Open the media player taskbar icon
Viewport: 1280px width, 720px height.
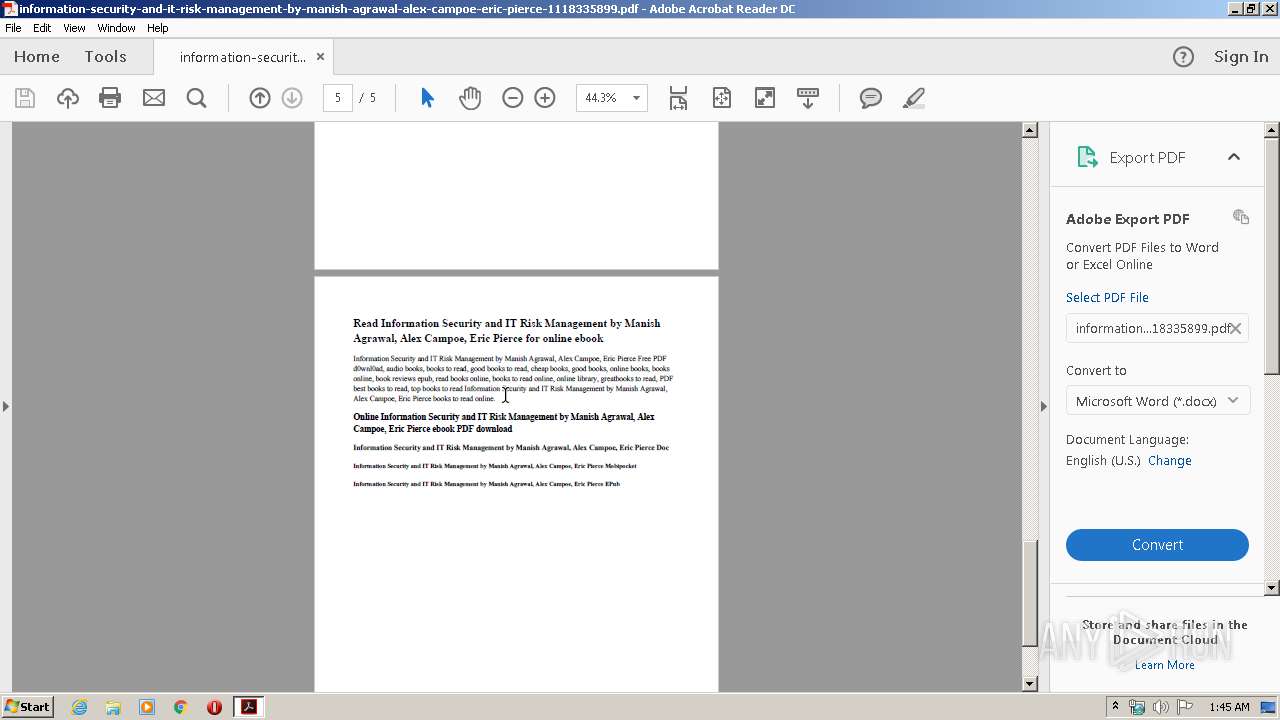pos(147,707)
